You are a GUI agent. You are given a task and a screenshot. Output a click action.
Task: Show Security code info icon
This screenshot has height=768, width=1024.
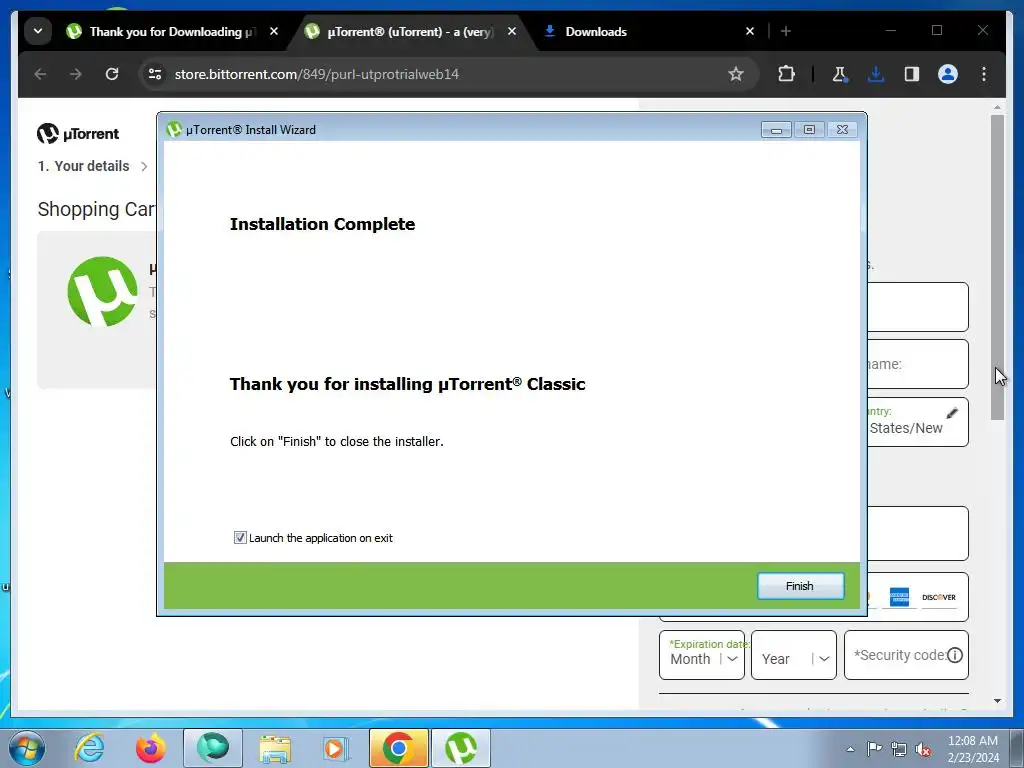(x=955, y=655)
